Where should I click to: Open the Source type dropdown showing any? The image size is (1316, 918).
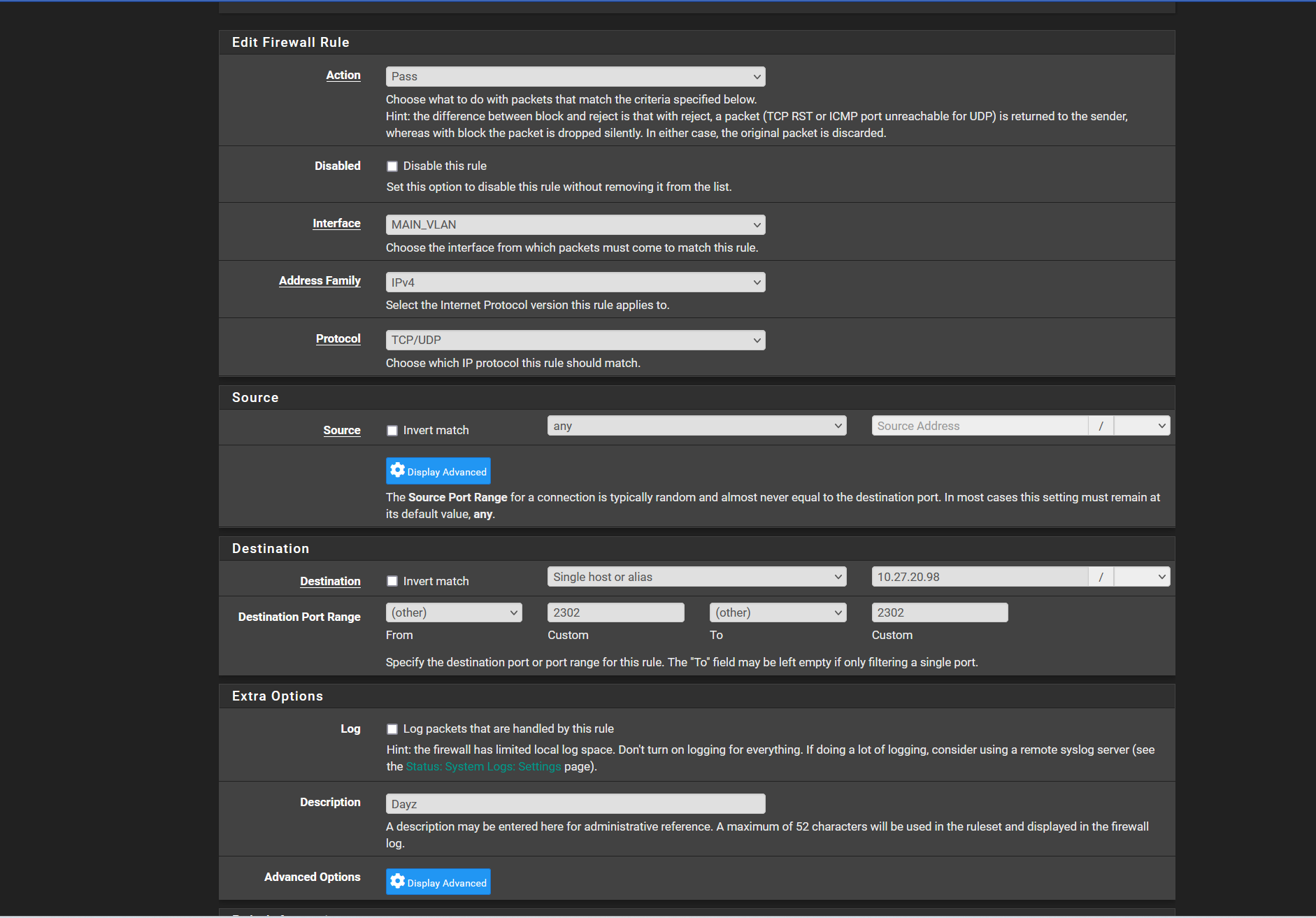(696, 426)
